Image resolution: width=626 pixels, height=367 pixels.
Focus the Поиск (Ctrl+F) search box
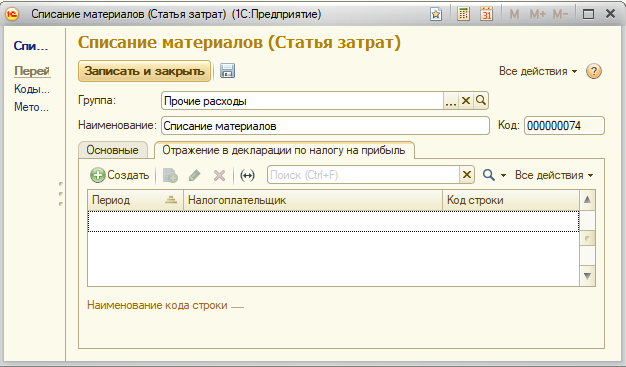(x=363, y=175)
